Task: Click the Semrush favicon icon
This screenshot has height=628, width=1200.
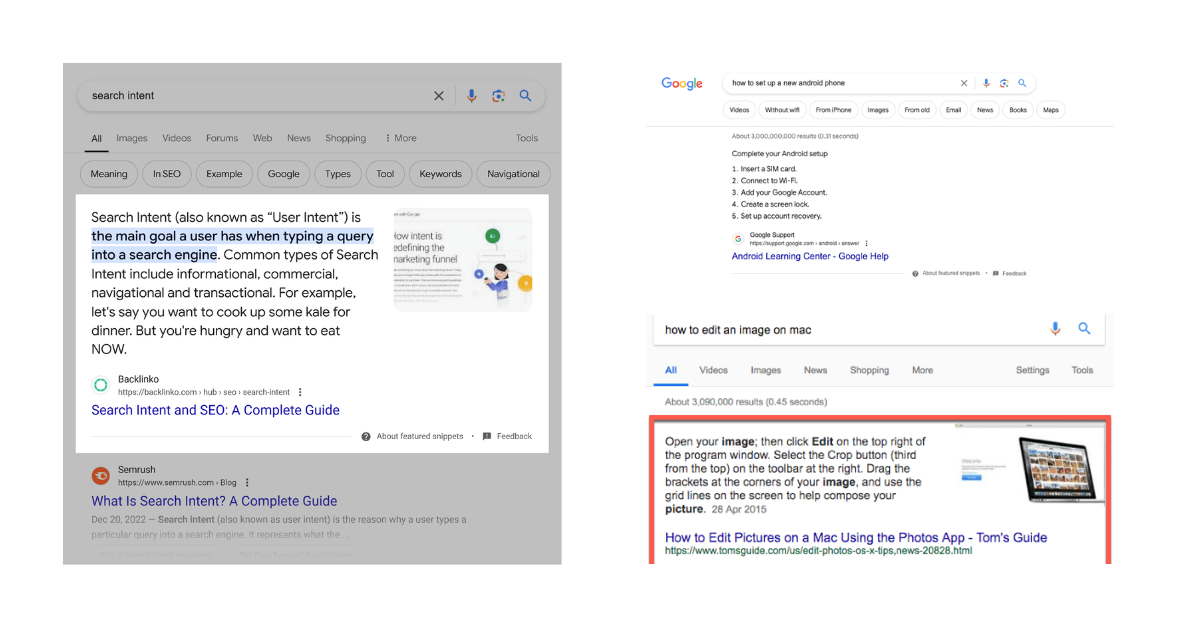Action: 100,476
